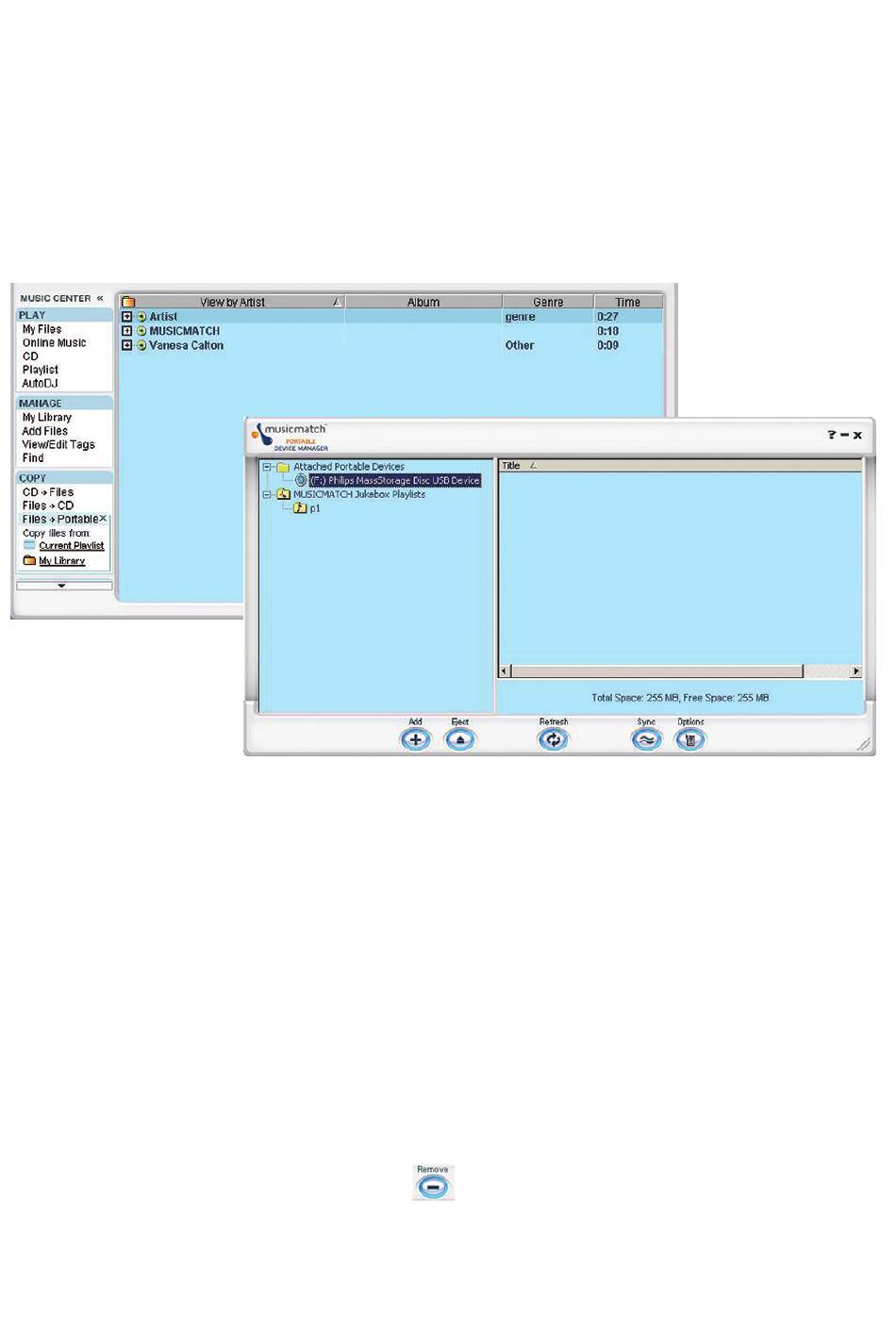Click the Title column sort arrow

[533, 465]
